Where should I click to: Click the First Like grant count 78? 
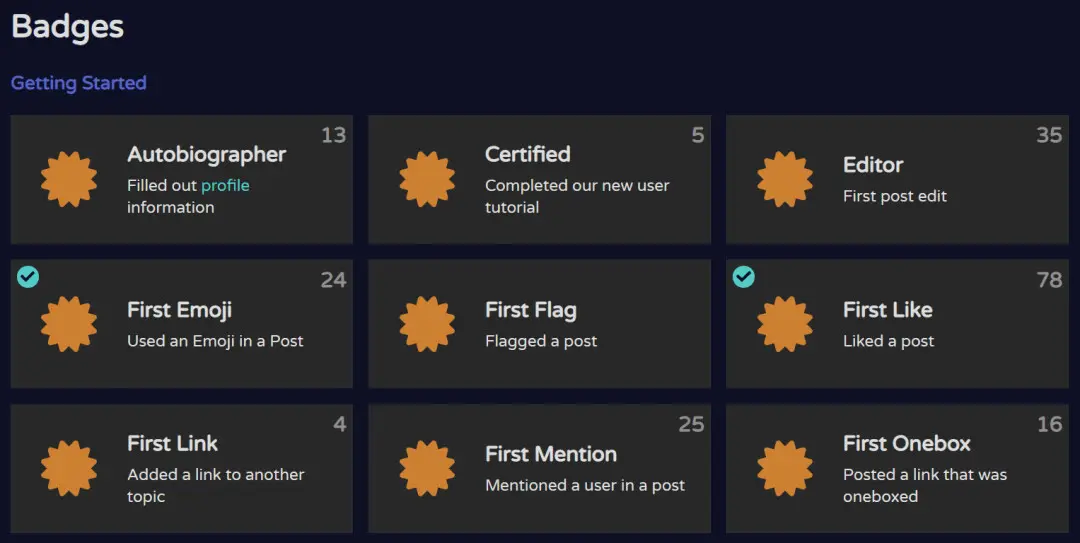click(x=1050, y=280)
